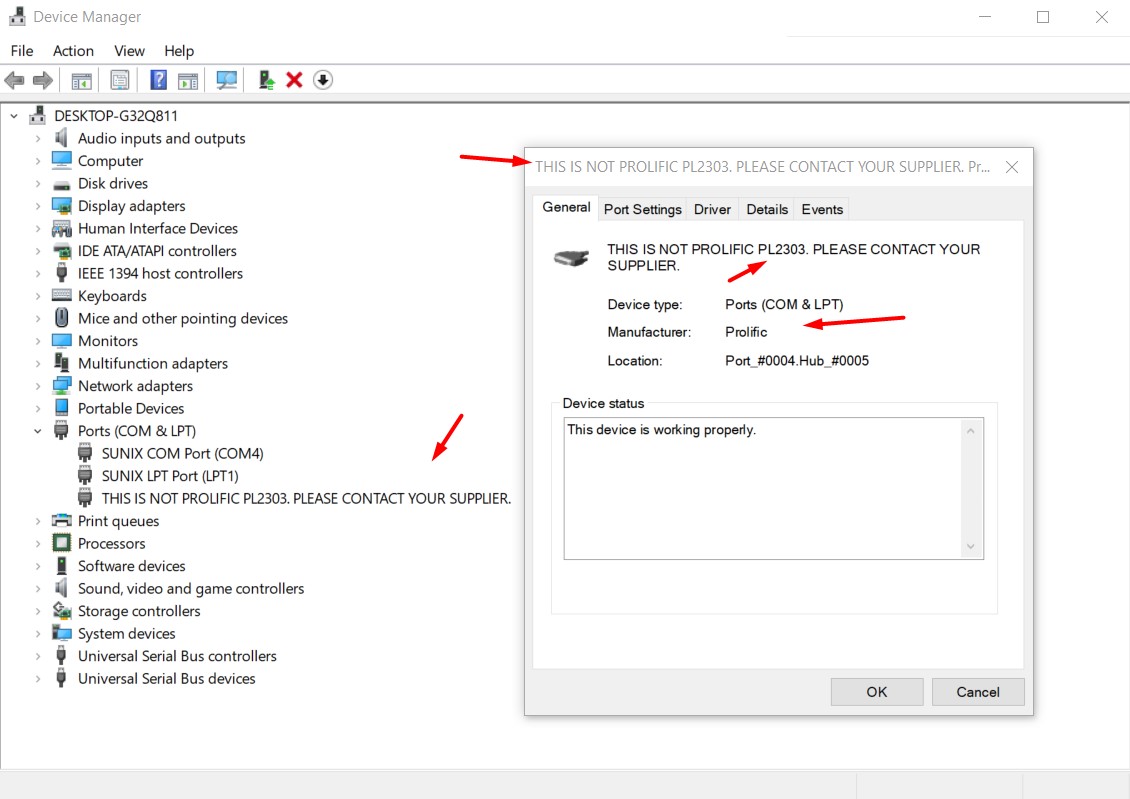
Task: Click Show/Hide console tree toolbar icon
Action: (x=81, y=80)
